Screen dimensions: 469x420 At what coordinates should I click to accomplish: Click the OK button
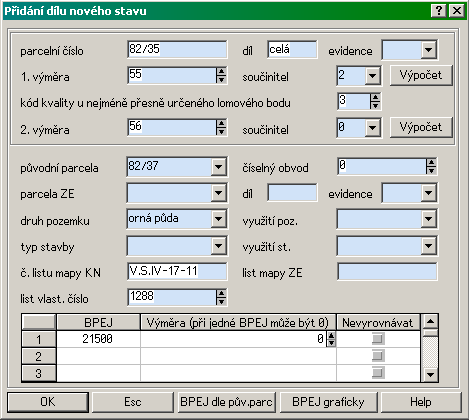point(48,402)
